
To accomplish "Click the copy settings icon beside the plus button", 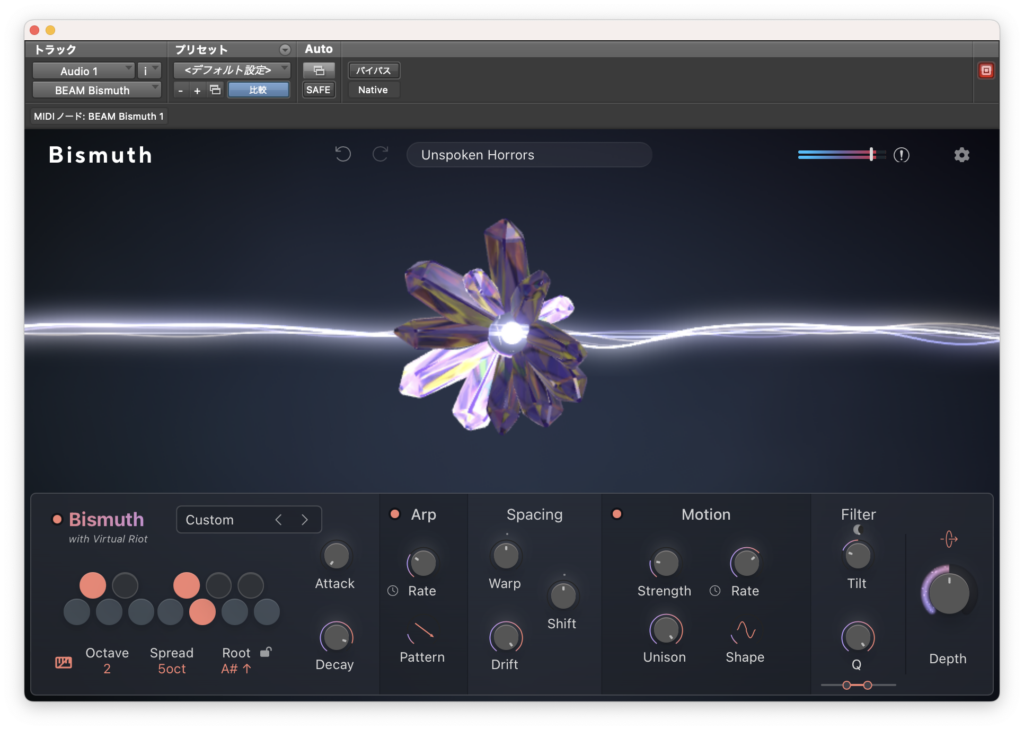I will [x=215, y=89].
